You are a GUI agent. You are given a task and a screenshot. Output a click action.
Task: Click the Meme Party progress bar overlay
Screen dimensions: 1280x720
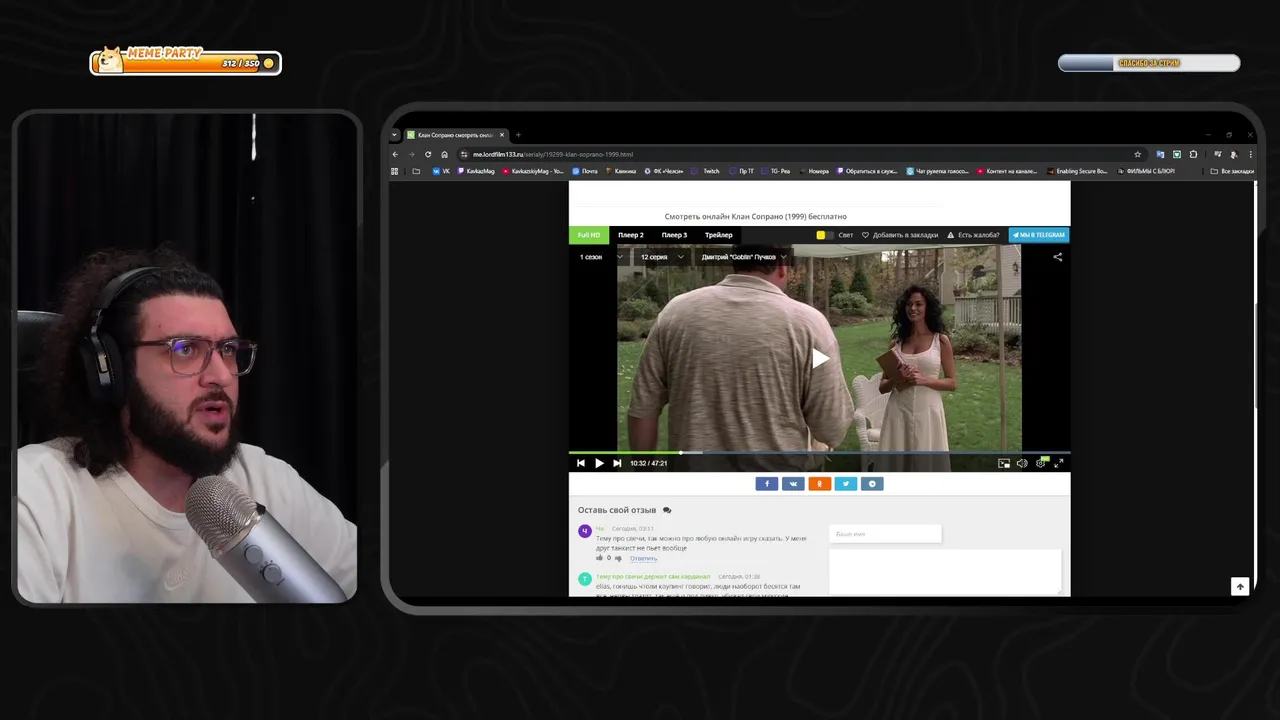click(185, 63)
